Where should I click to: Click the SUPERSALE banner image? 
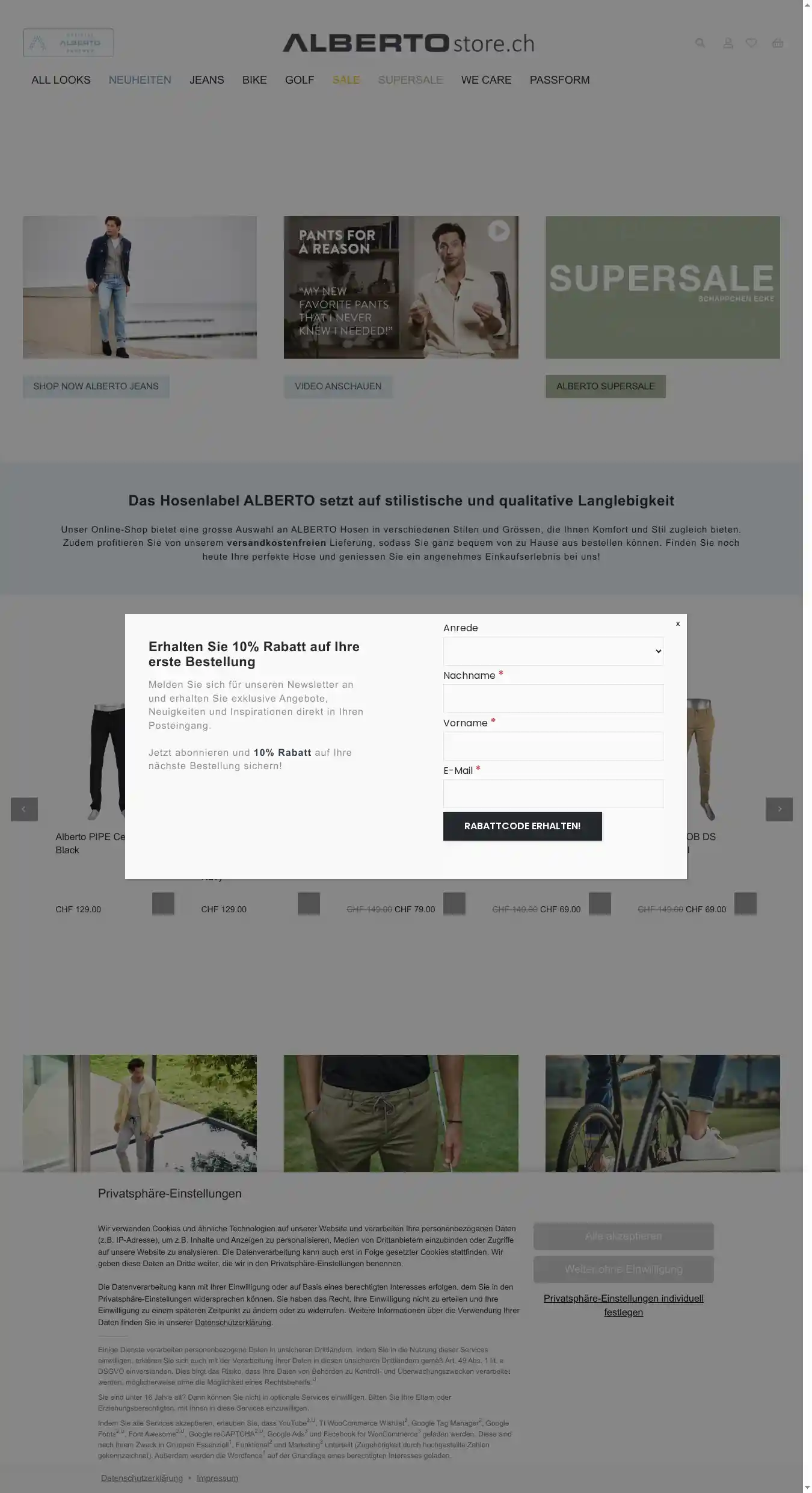(662, 287)
